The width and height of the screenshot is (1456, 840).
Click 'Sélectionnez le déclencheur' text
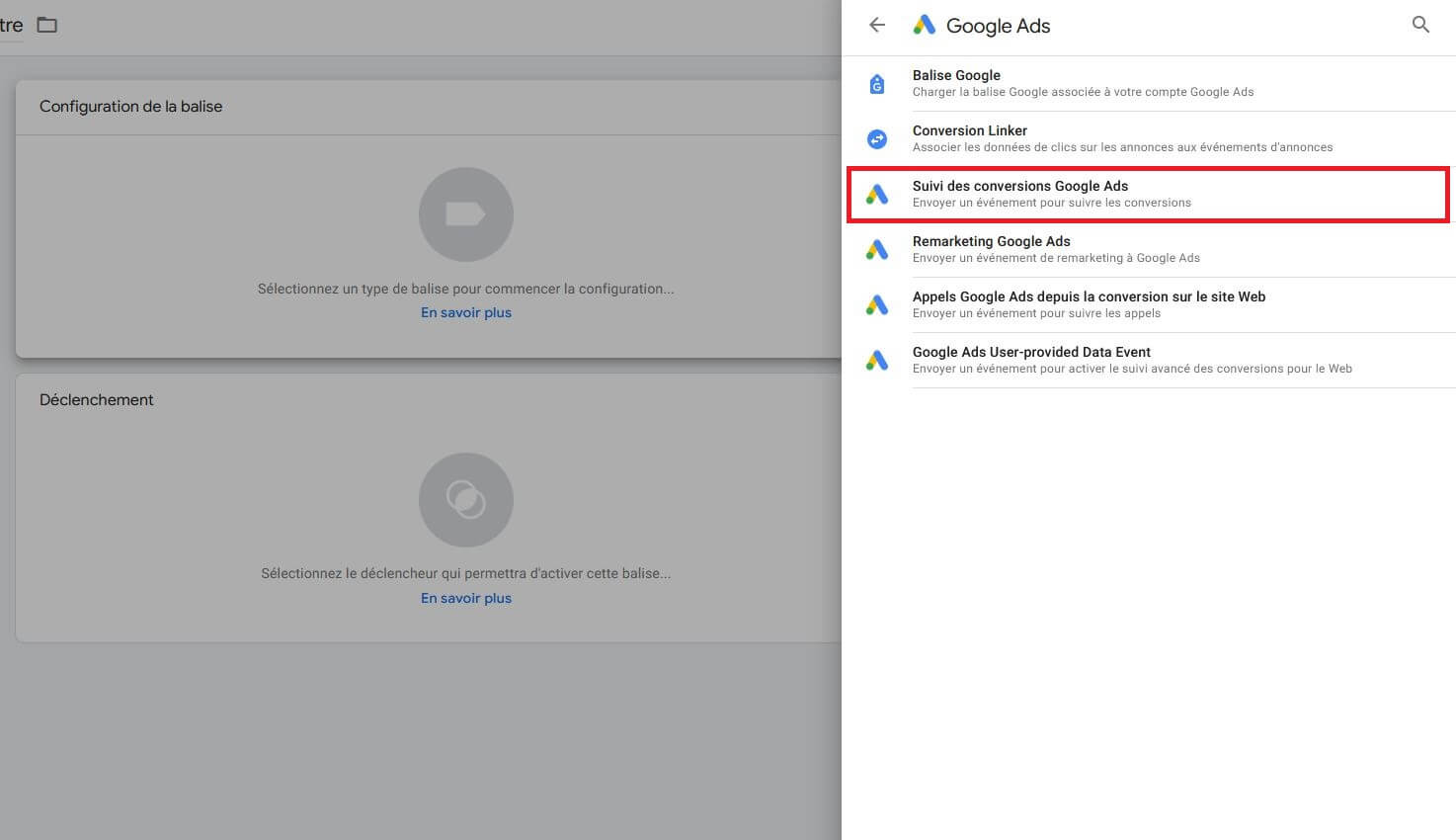(x=466, y=573)
